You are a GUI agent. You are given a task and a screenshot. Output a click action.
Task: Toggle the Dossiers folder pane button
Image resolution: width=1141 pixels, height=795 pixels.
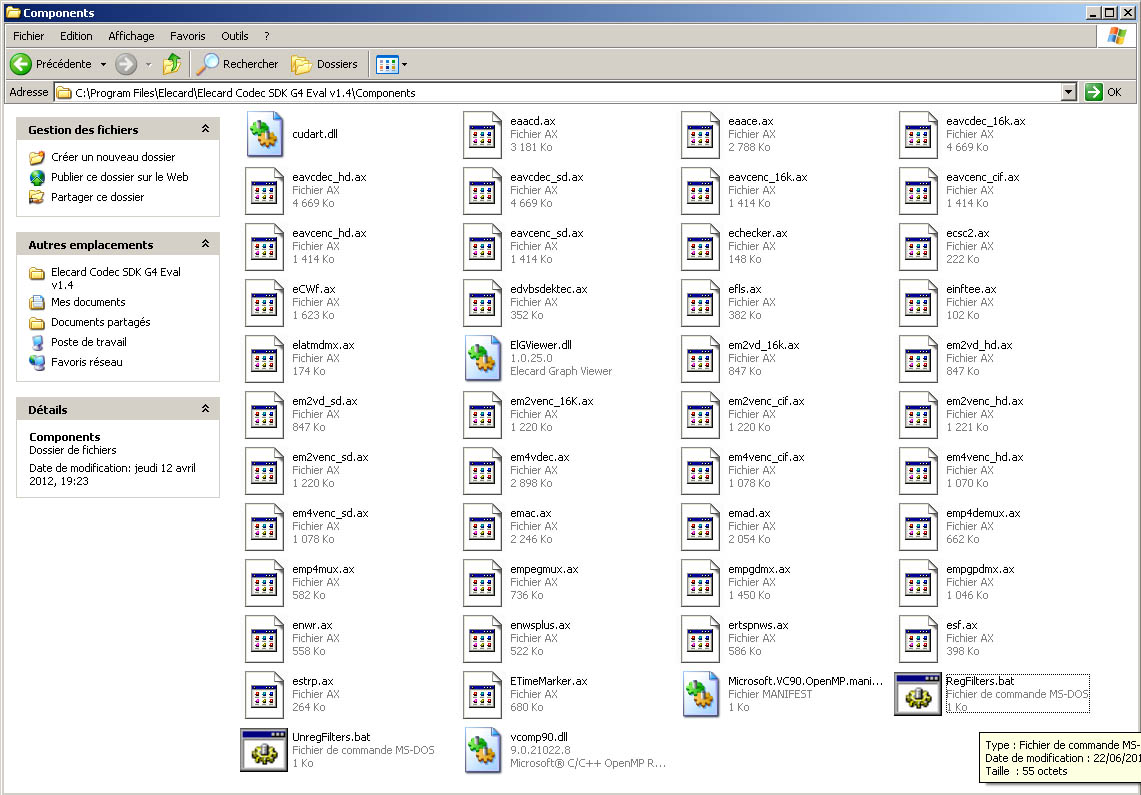click(x=325, y=64)
